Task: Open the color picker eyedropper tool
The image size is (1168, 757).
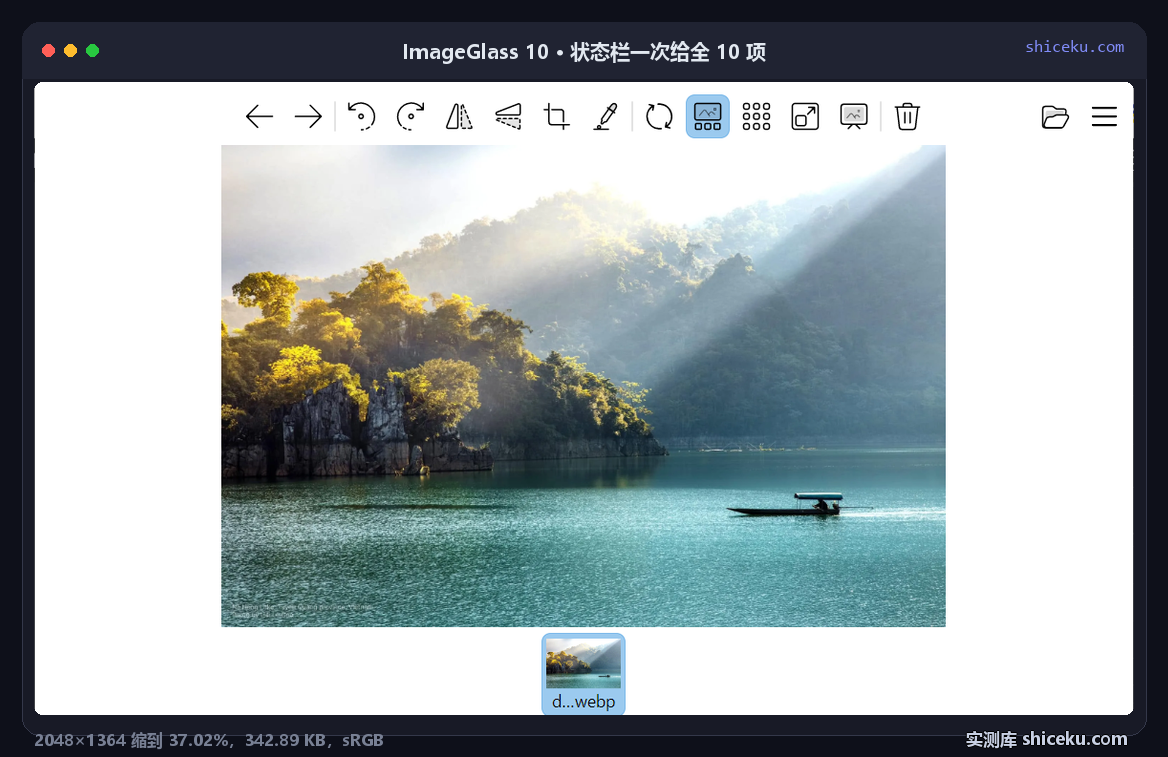Action: (606, 117)
